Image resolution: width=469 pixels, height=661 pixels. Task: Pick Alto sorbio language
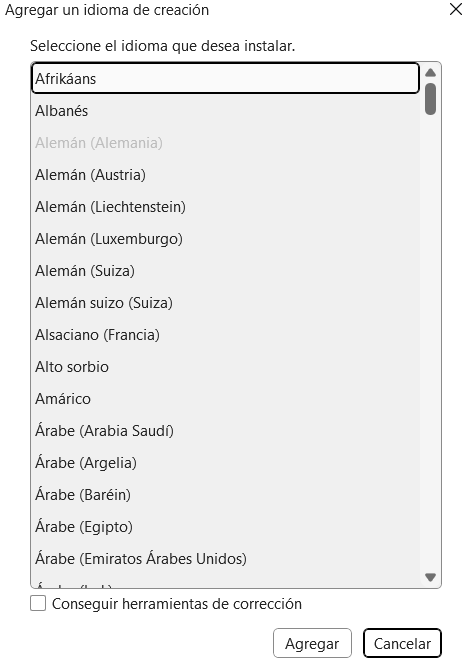(225, 367)
